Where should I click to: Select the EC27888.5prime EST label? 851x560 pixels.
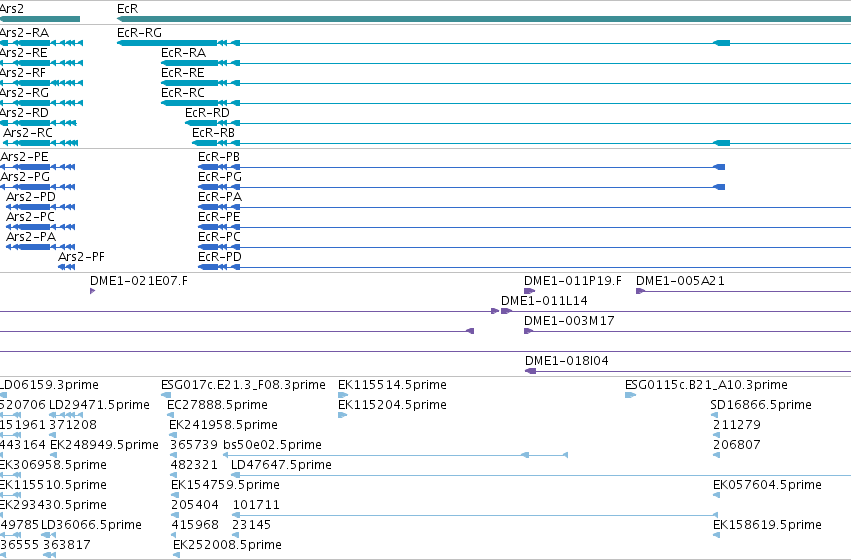tap(218, 405)
